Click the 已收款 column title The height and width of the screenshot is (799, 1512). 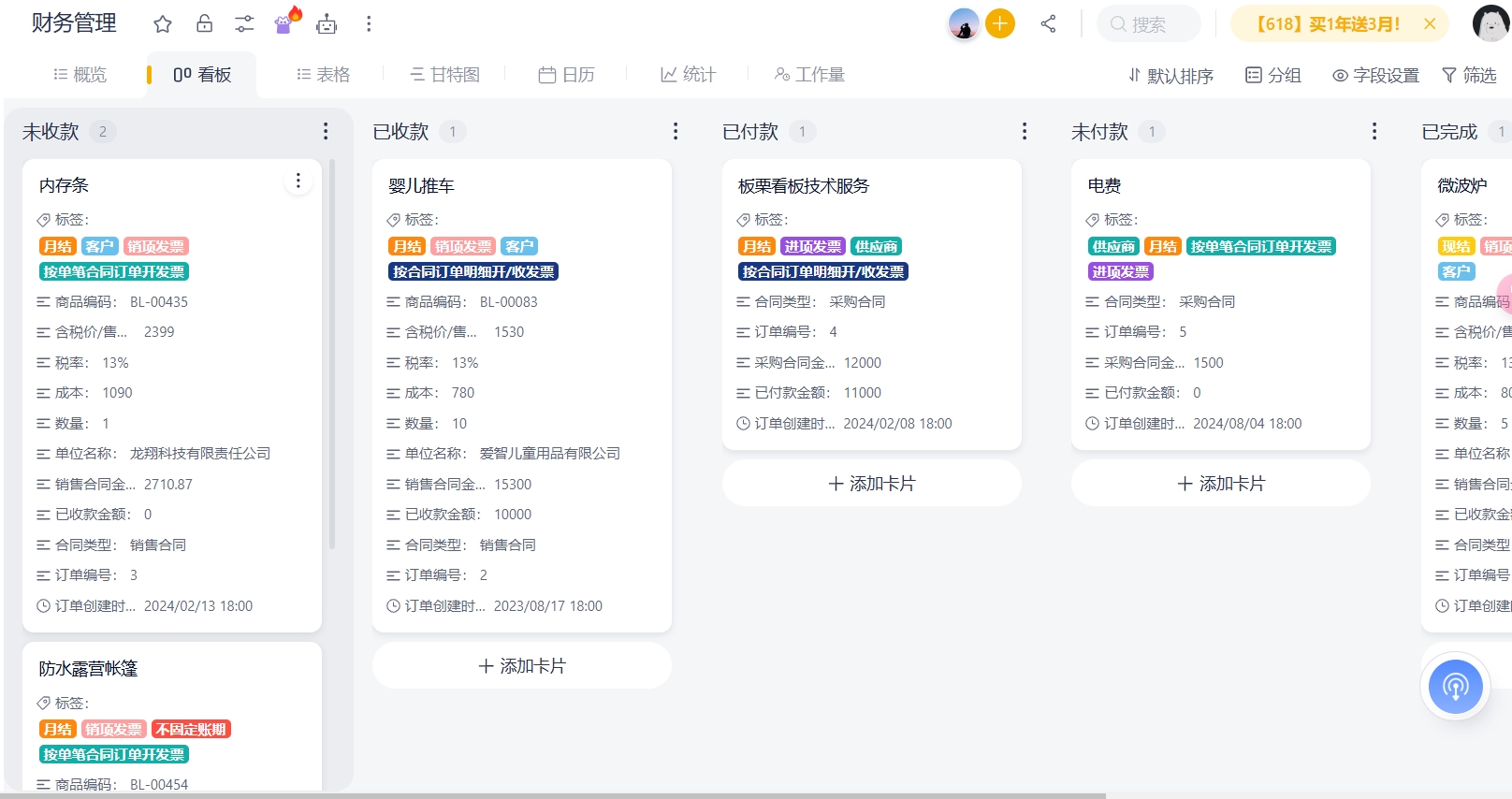point(400,132)
